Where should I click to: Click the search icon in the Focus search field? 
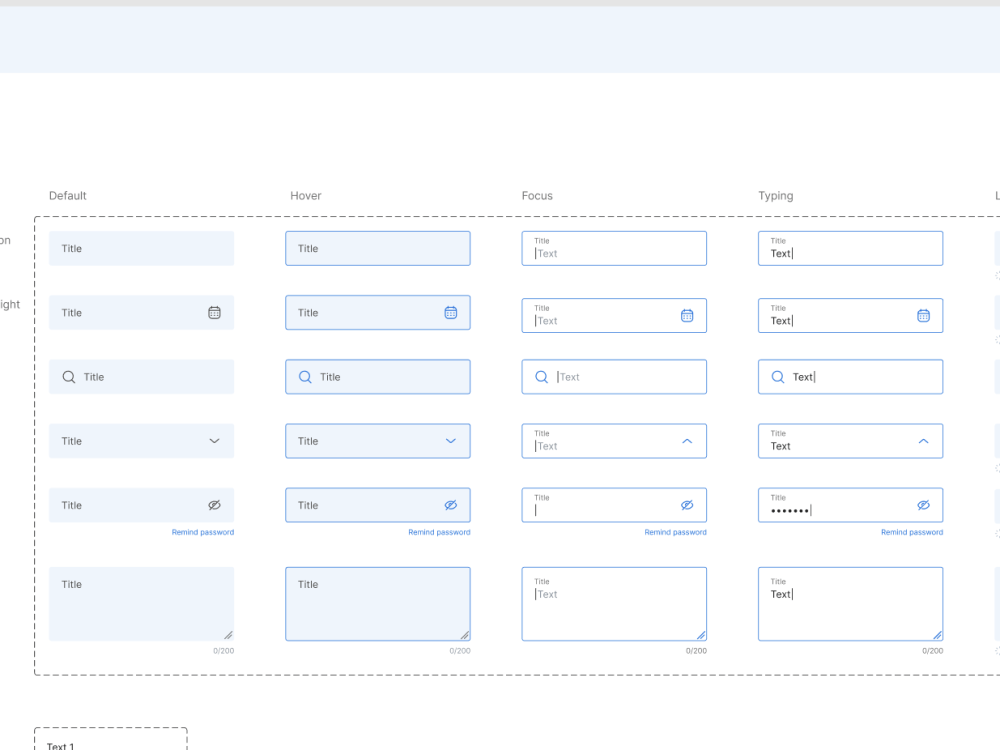pos(541,376)
